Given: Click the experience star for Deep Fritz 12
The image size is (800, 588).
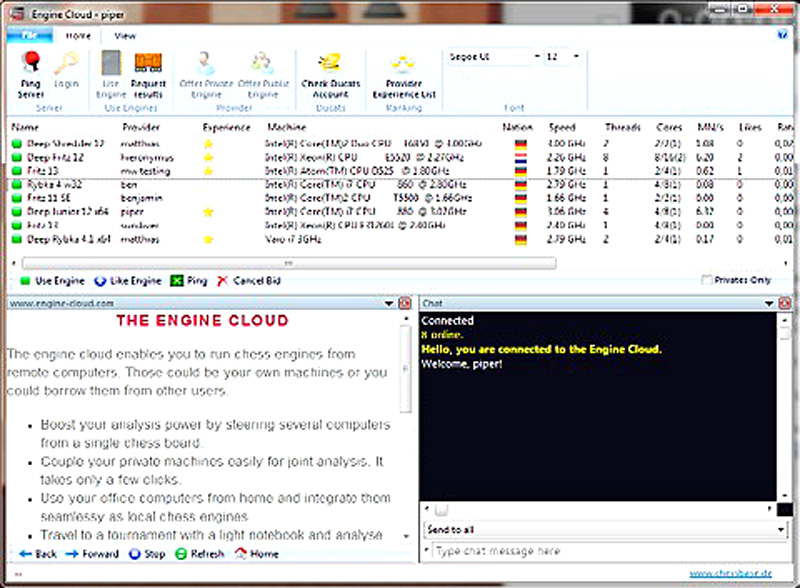Looking at the screenshot, I should point(208,157).
